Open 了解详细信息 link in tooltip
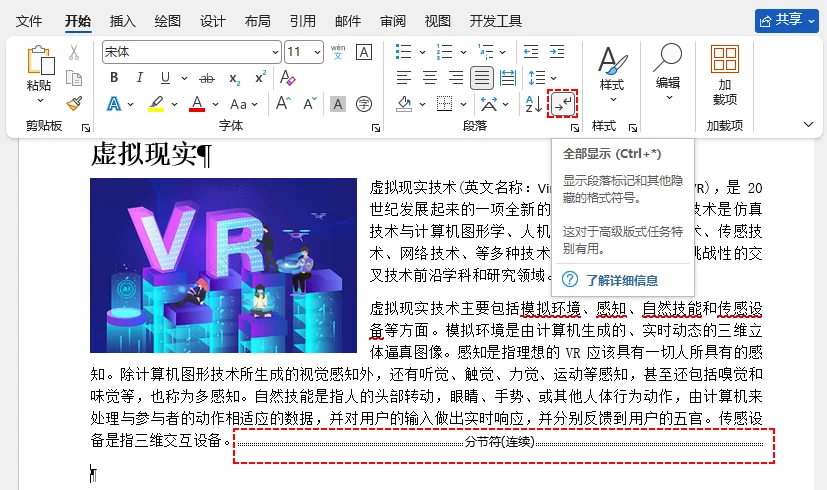The height and width of the screenshot is (490, 827). pyautogui.click(x=622, y=280)
